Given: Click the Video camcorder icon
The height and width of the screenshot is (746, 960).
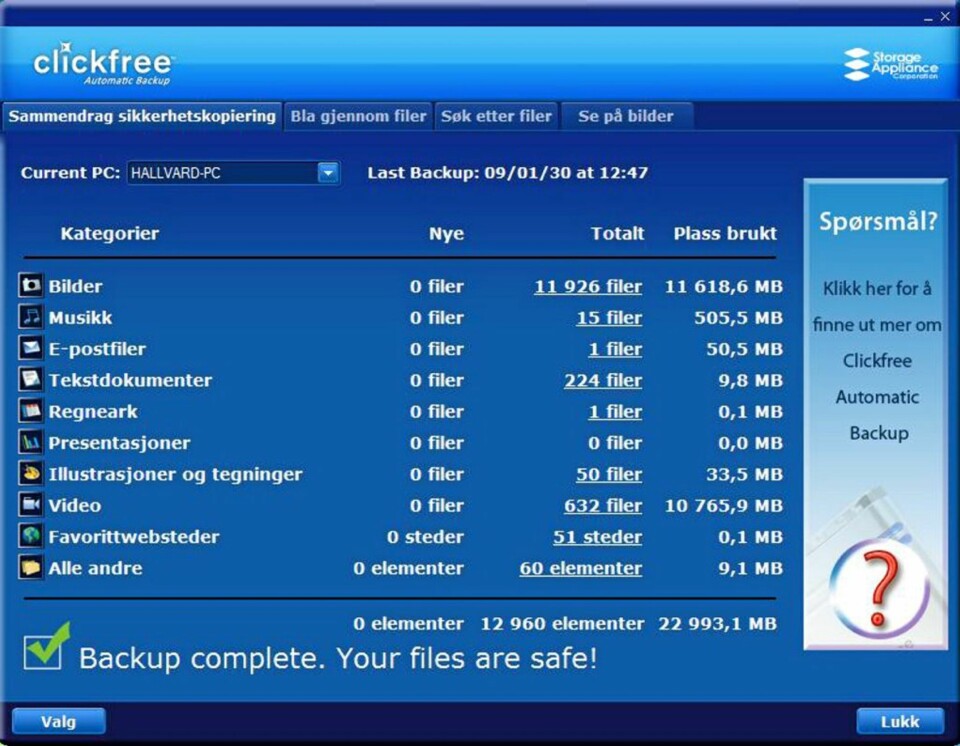Looking at the screenshot, I should pos(31,505).
